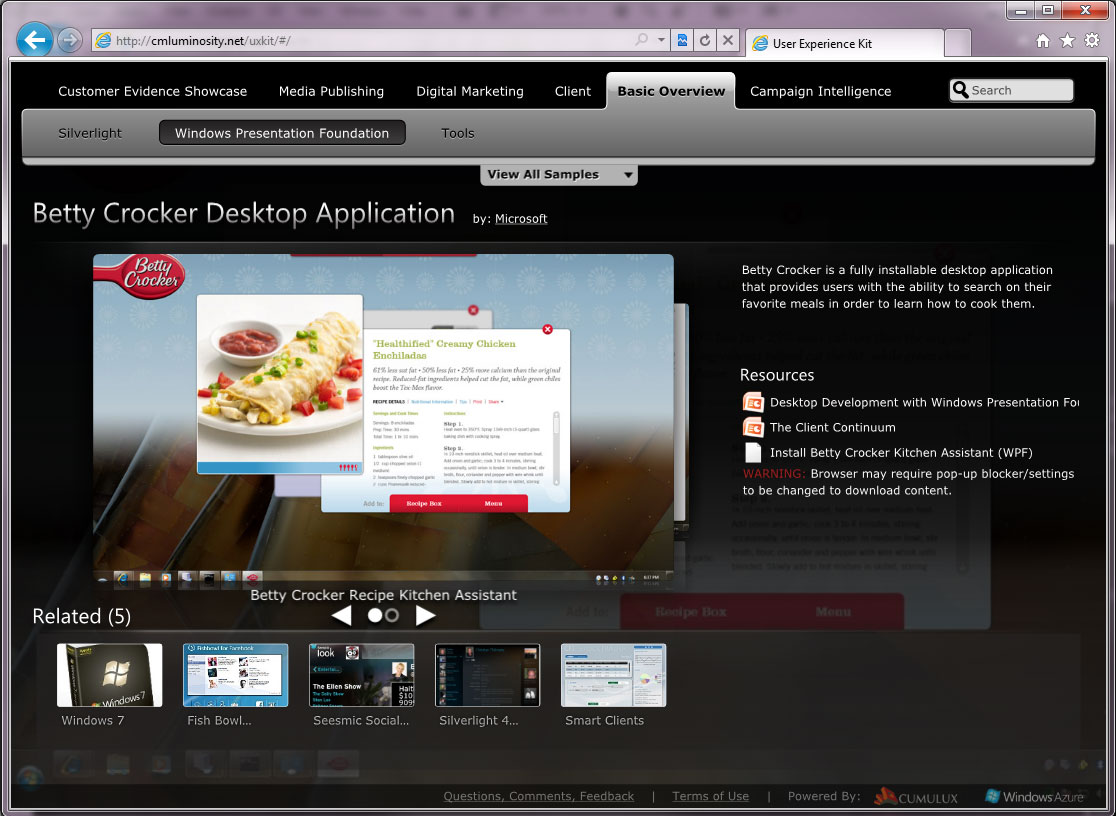Select the User Experience Kit browser tab

844,43
